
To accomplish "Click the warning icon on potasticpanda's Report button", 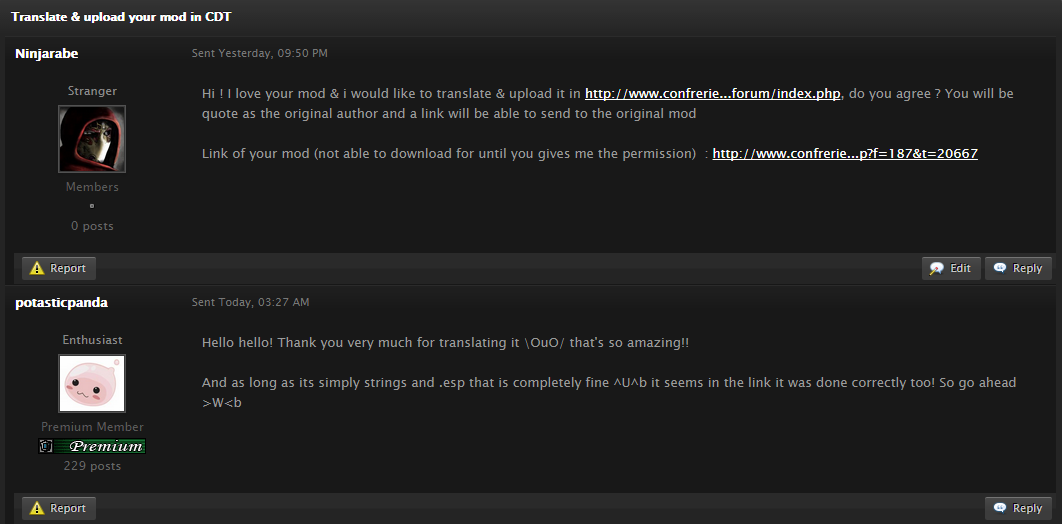I will click(x=37, y=508).
